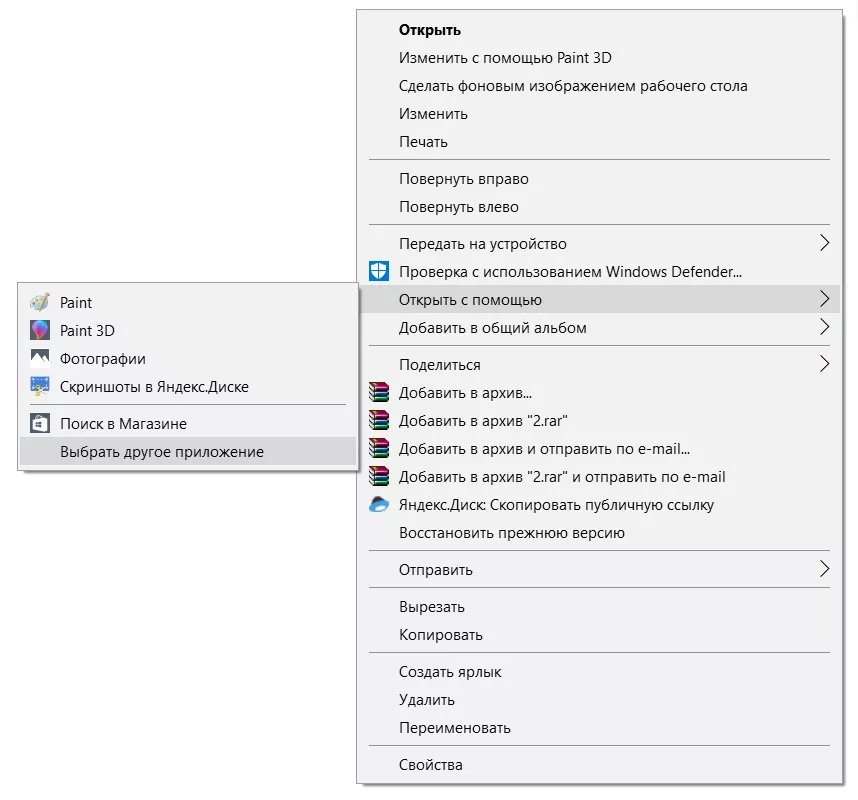The width and height of the screenshot is (858, 800).
Task: Click the Скриншоты в Яндекс.Диске icon
Action: coord(40,386)
